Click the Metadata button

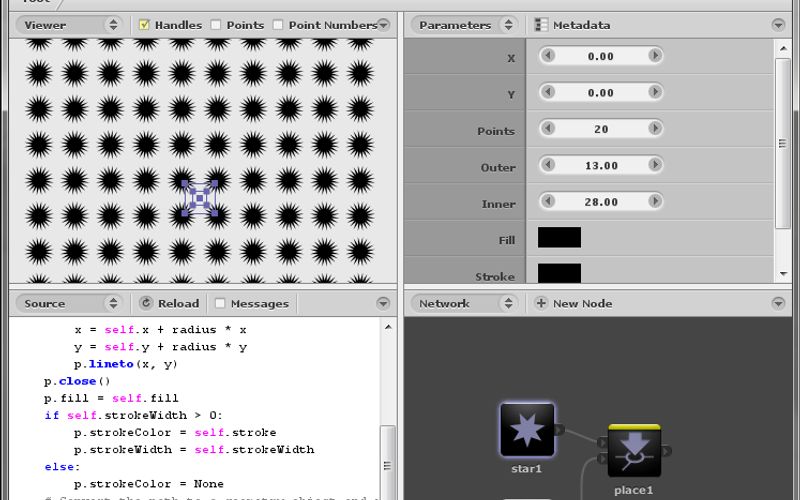(572, 24)
